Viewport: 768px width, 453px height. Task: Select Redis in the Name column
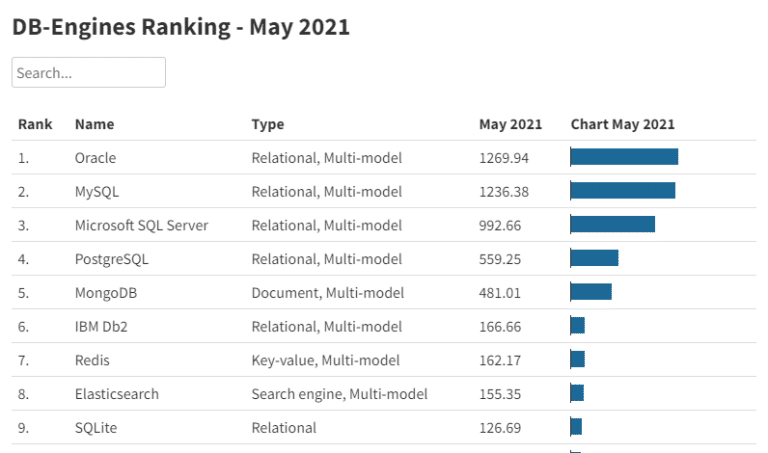coord(92,360)
